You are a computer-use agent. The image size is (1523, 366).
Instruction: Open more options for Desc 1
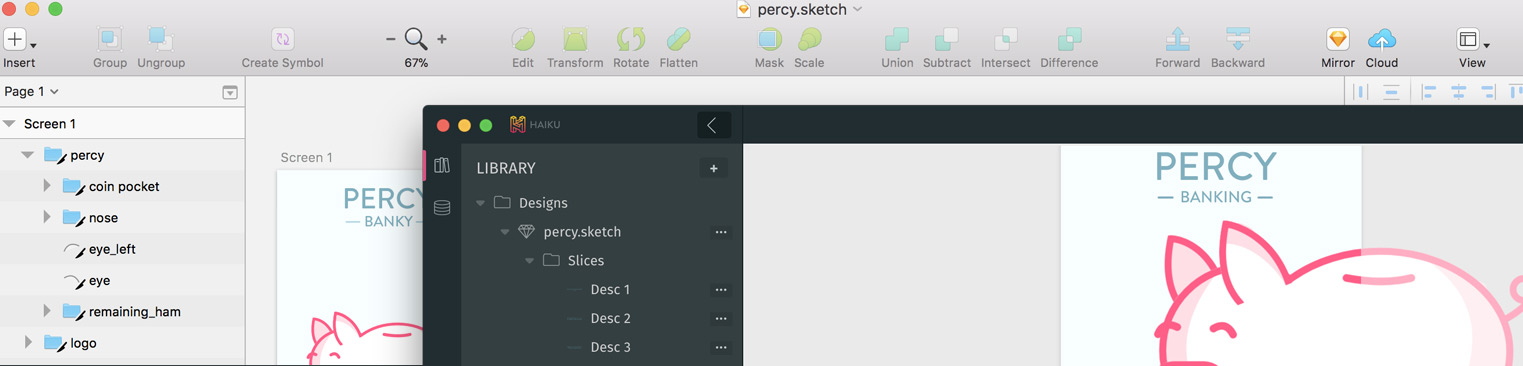[x=721, y=290]
